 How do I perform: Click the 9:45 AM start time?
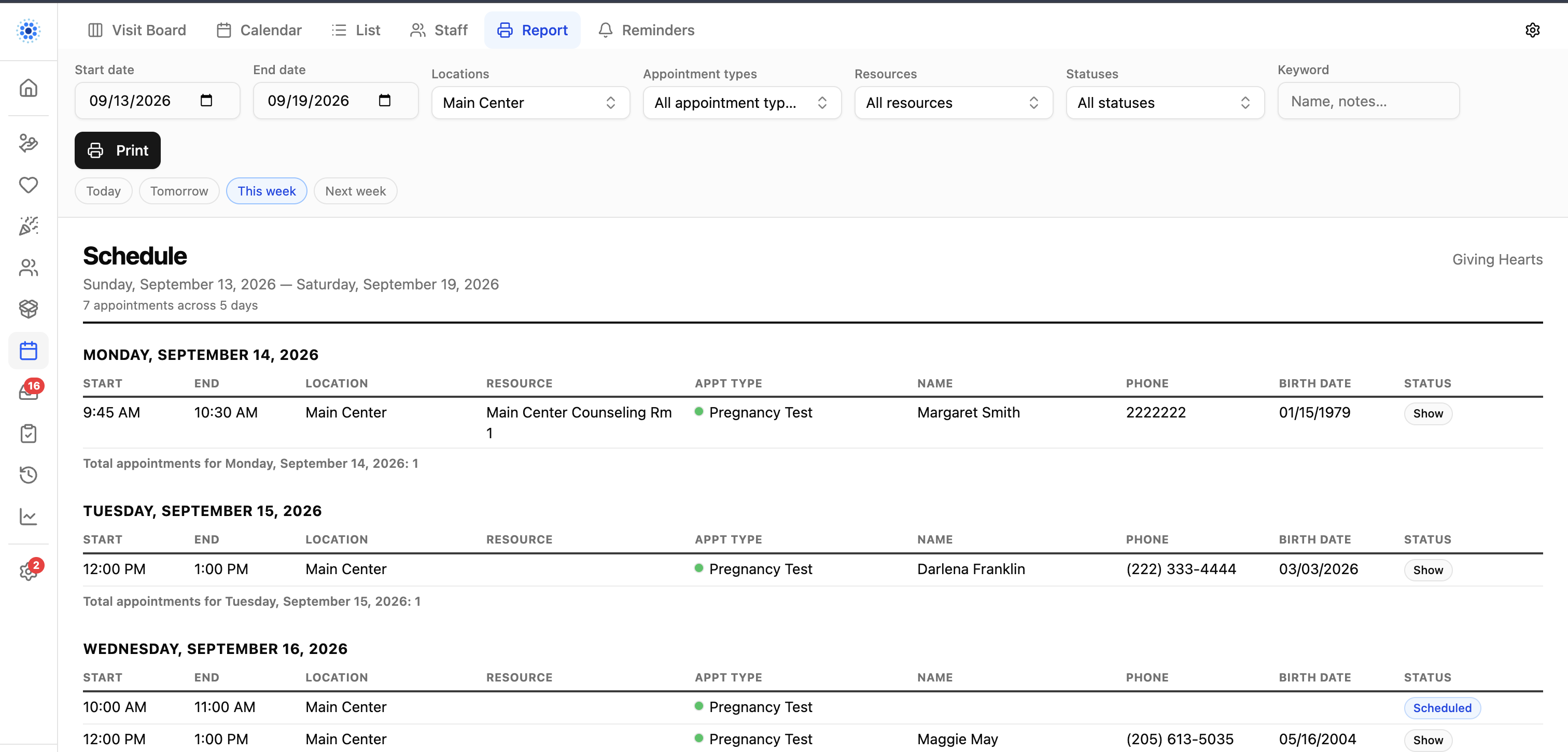[x=111, y=412]
